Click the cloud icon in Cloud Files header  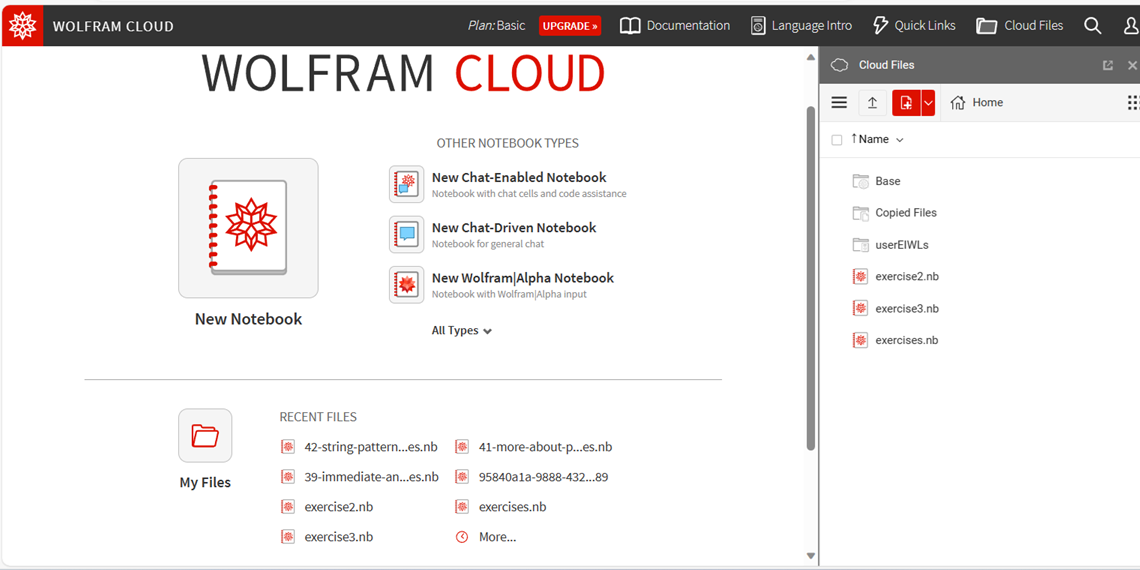coord(839,65)
